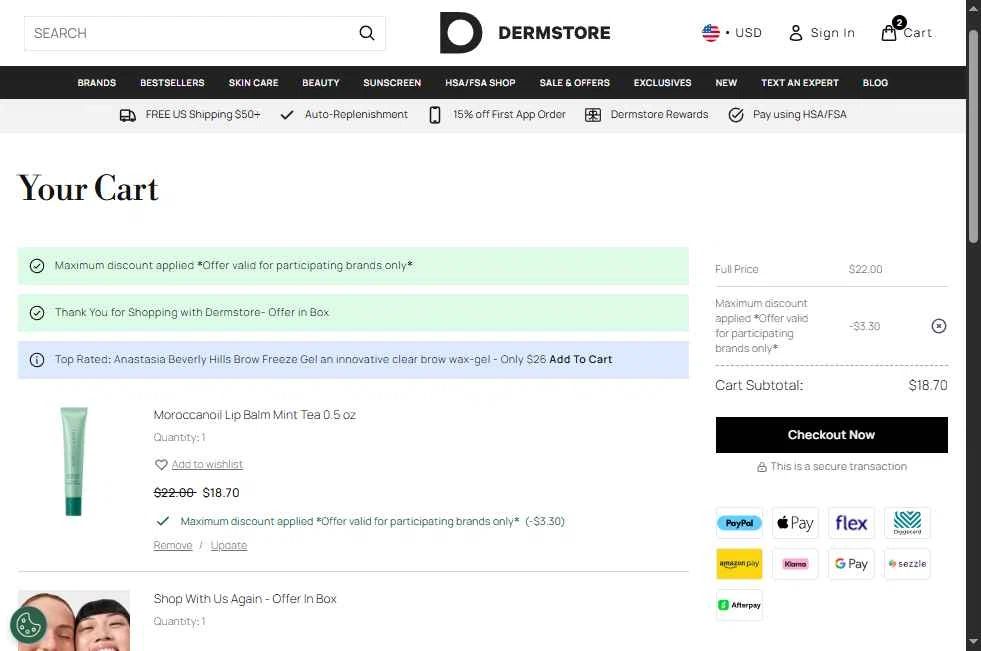981x651 pixels.
Task: Open the Bestsellers menu
Action: coord(172,83)
